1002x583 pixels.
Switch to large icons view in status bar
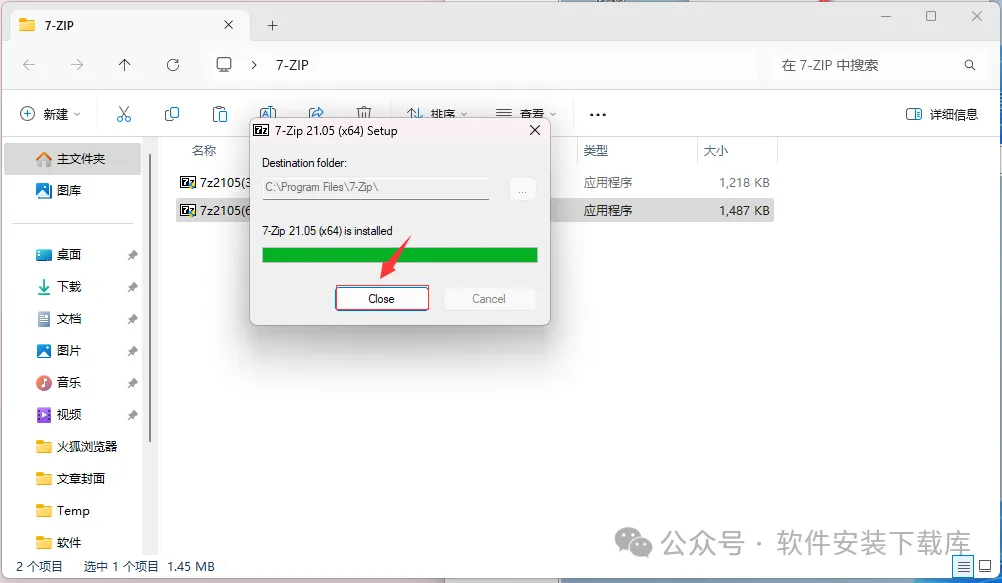985,566
